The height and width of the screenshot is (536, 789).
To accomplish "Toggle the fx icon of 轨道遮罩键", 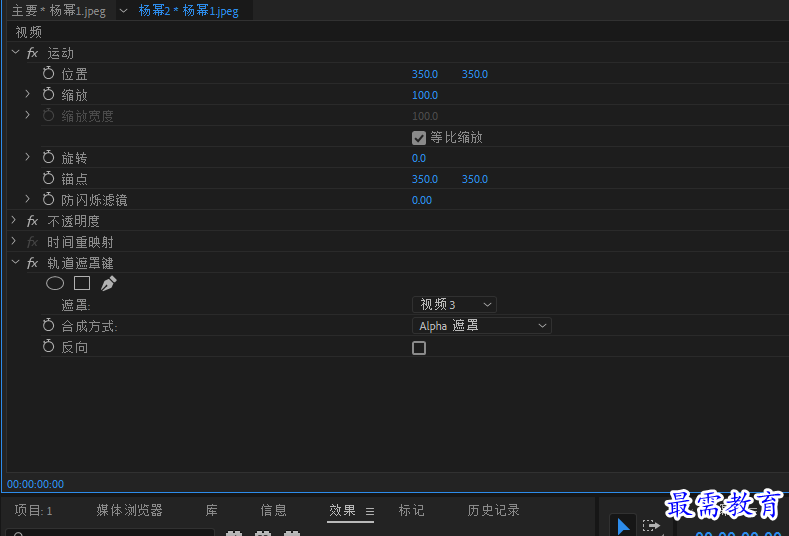I will [x=32, y=263].
